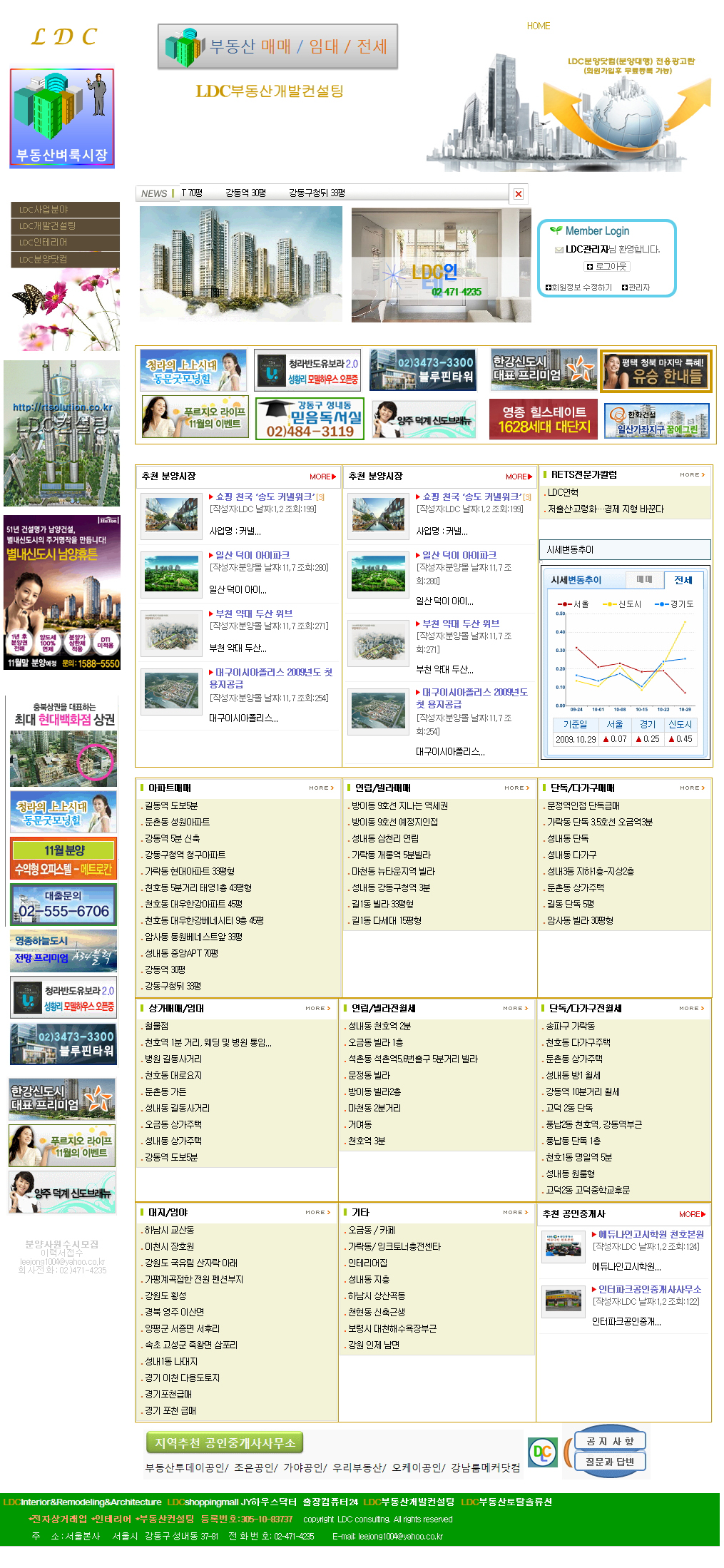Open the 관리자 link in the login box
724x1568 pixels.
636,287
